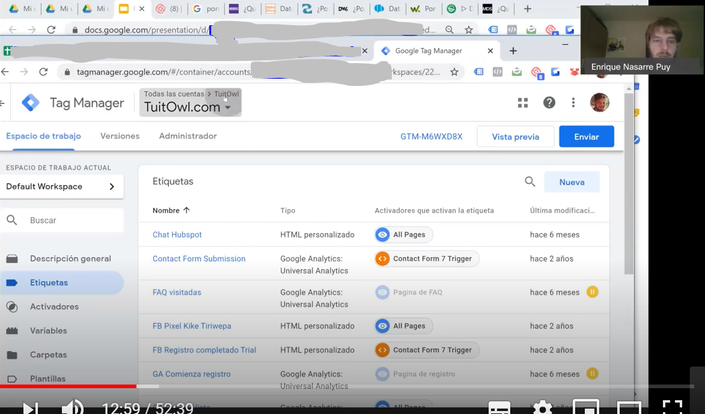Click the paused status icon on GA Comienza registro row
The width and height of the screenshot is (705, 414).
click(592, 374)
